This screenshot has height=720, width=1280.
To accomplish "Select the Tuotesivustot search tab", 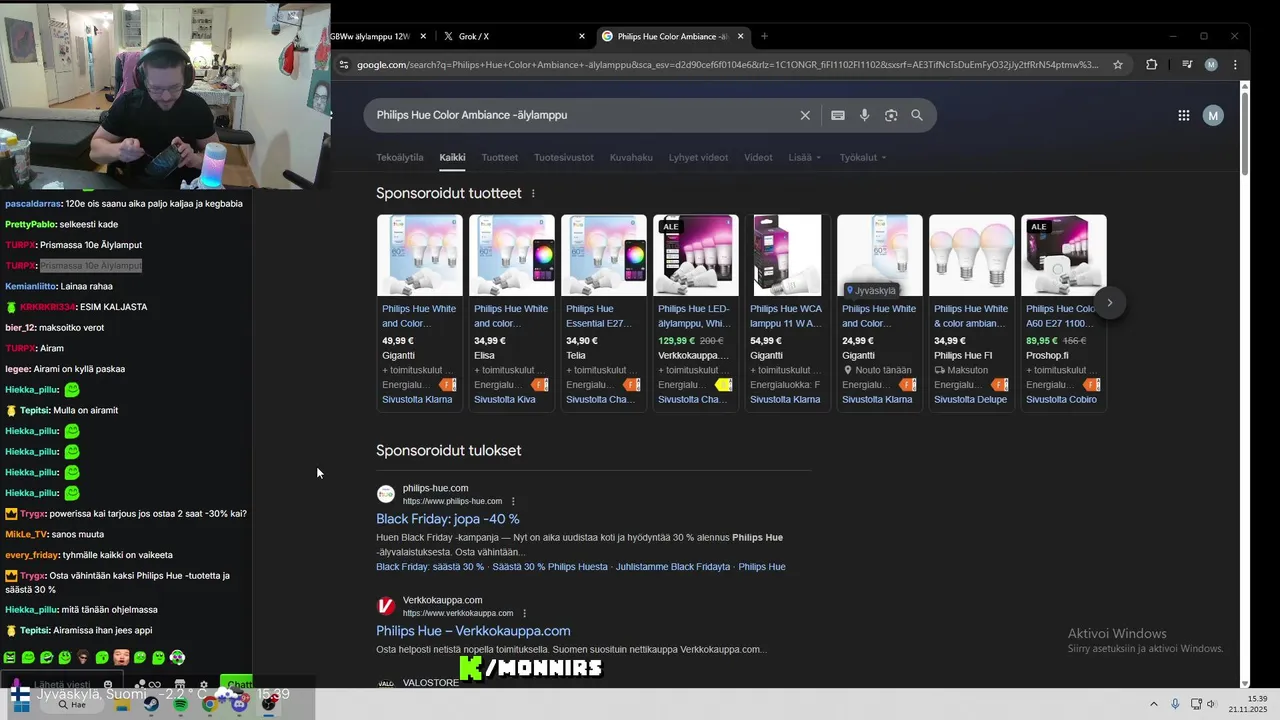I will coord(564,158).
